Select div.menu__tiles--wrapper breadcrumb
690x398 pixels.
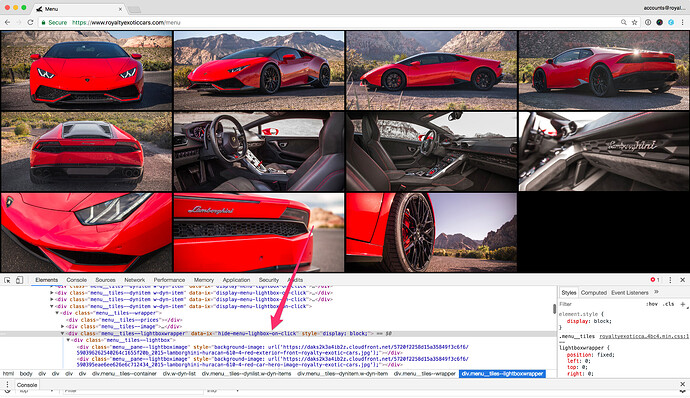tap(425, 374)
